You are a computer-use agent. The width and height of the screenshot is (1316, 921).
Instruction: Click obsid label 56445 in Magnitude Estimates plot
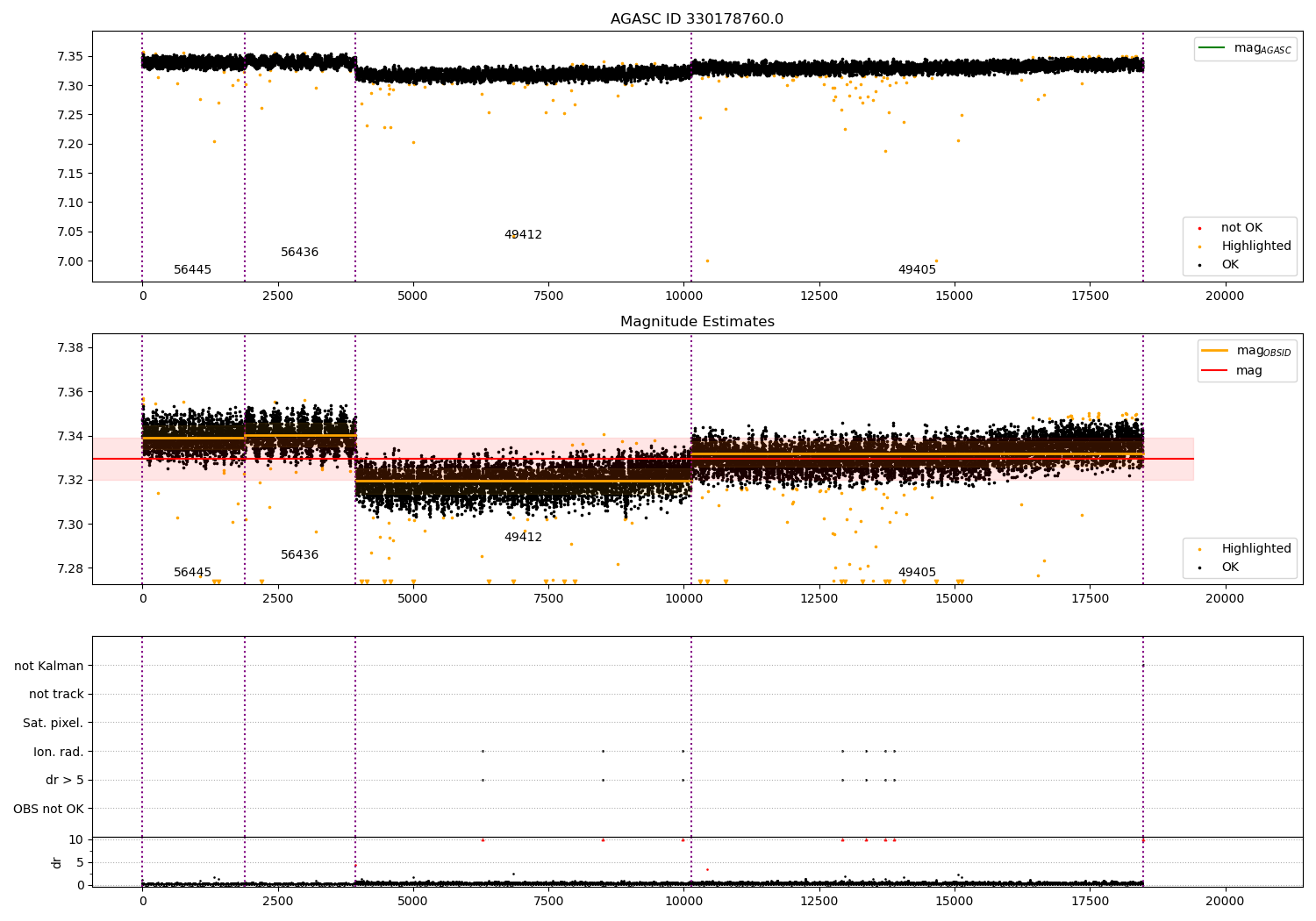point(192,573)
